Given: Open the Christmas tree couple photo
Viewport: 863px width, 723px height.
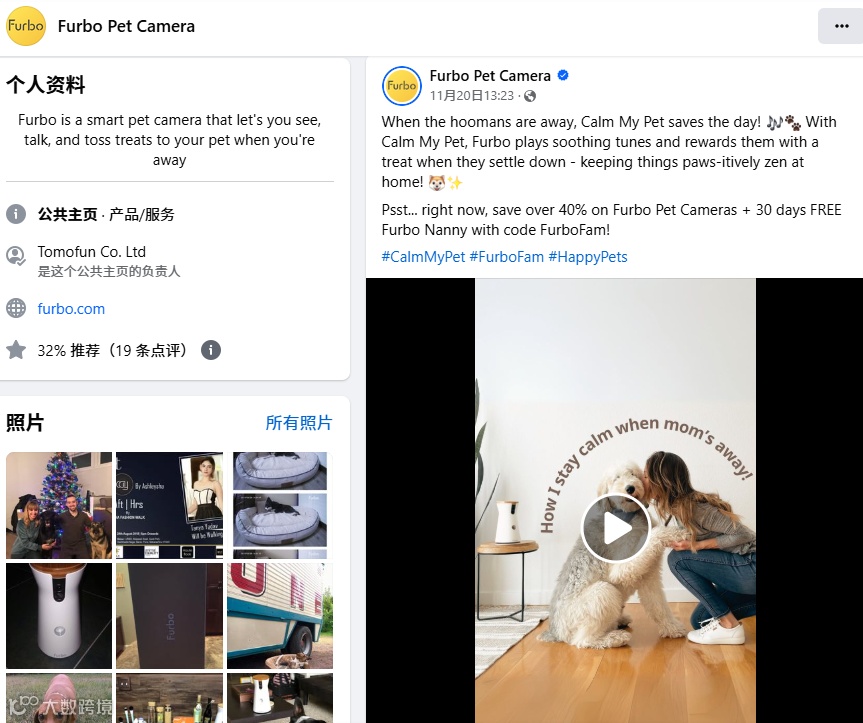Looking at the screenshot, I should click(x=59, y=505).
